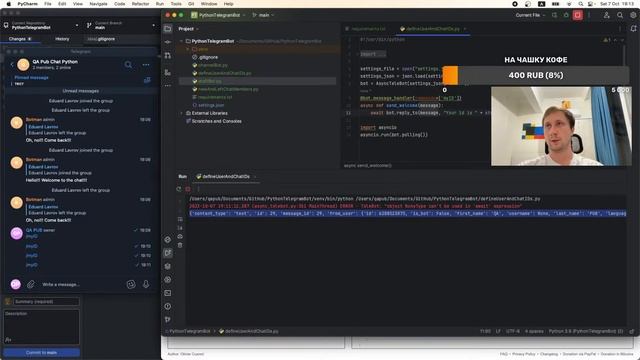Screen dimensions: 640x360
Task: Search in the Telegram chat using the magnifier
Action: 129,64
